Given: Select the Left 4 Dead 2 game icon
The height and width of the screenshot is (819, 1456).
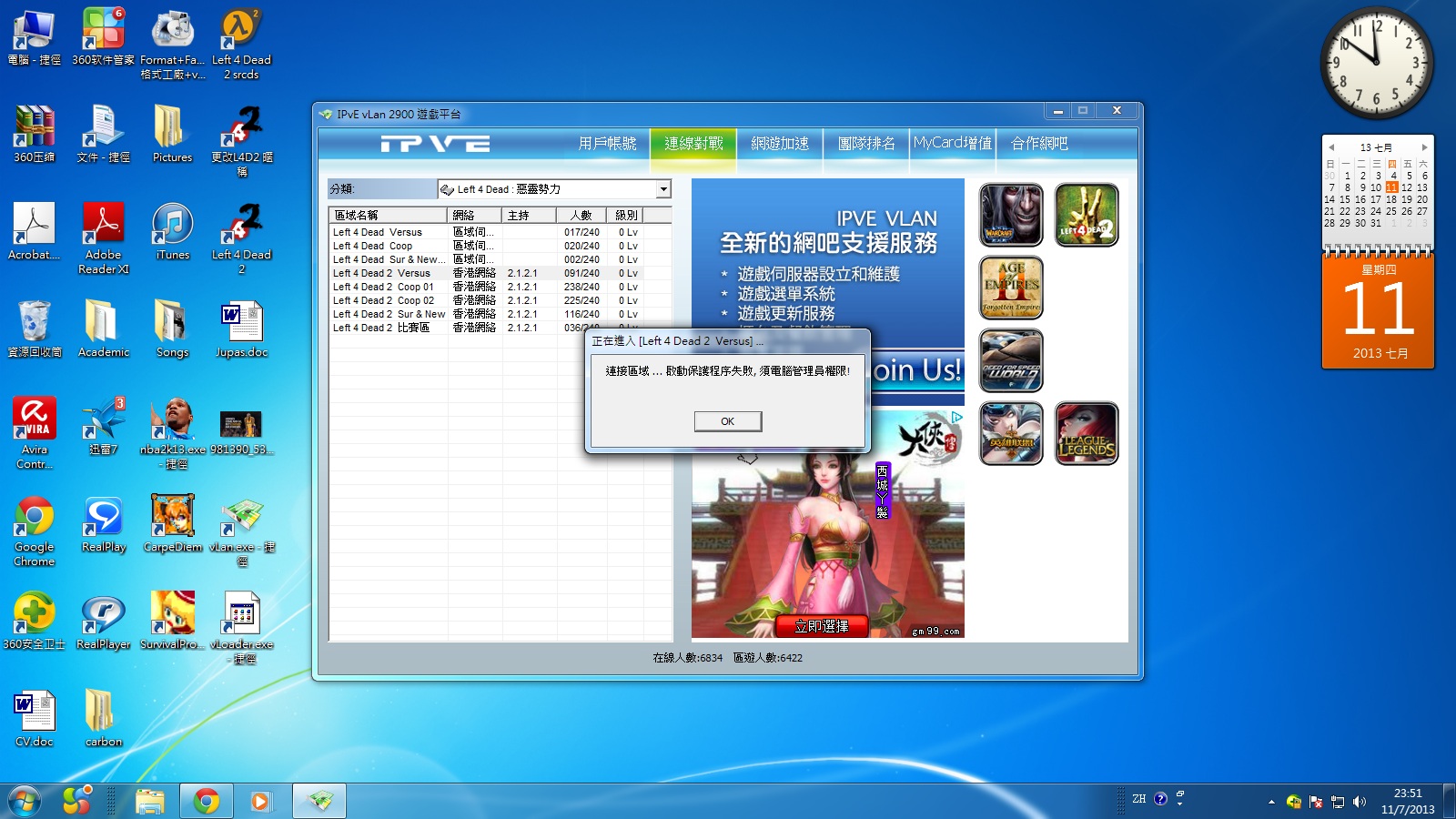Looking at the screenshot, I should click(1086, 215).
